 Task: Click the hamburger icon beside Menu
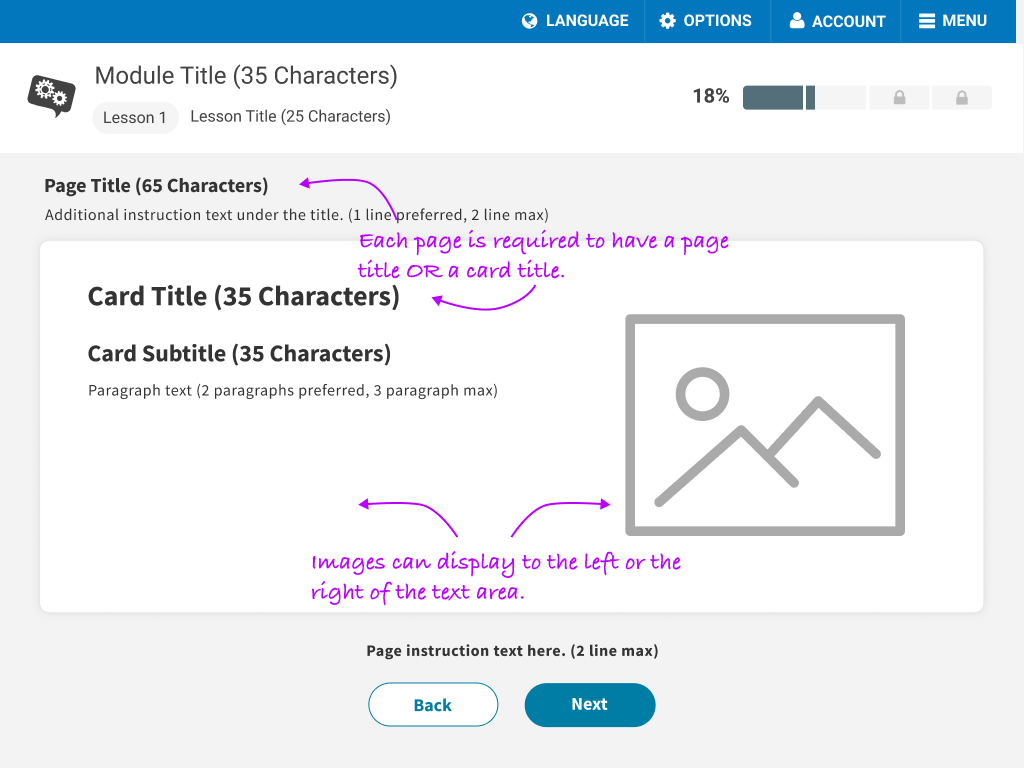(x=927, y=21)
